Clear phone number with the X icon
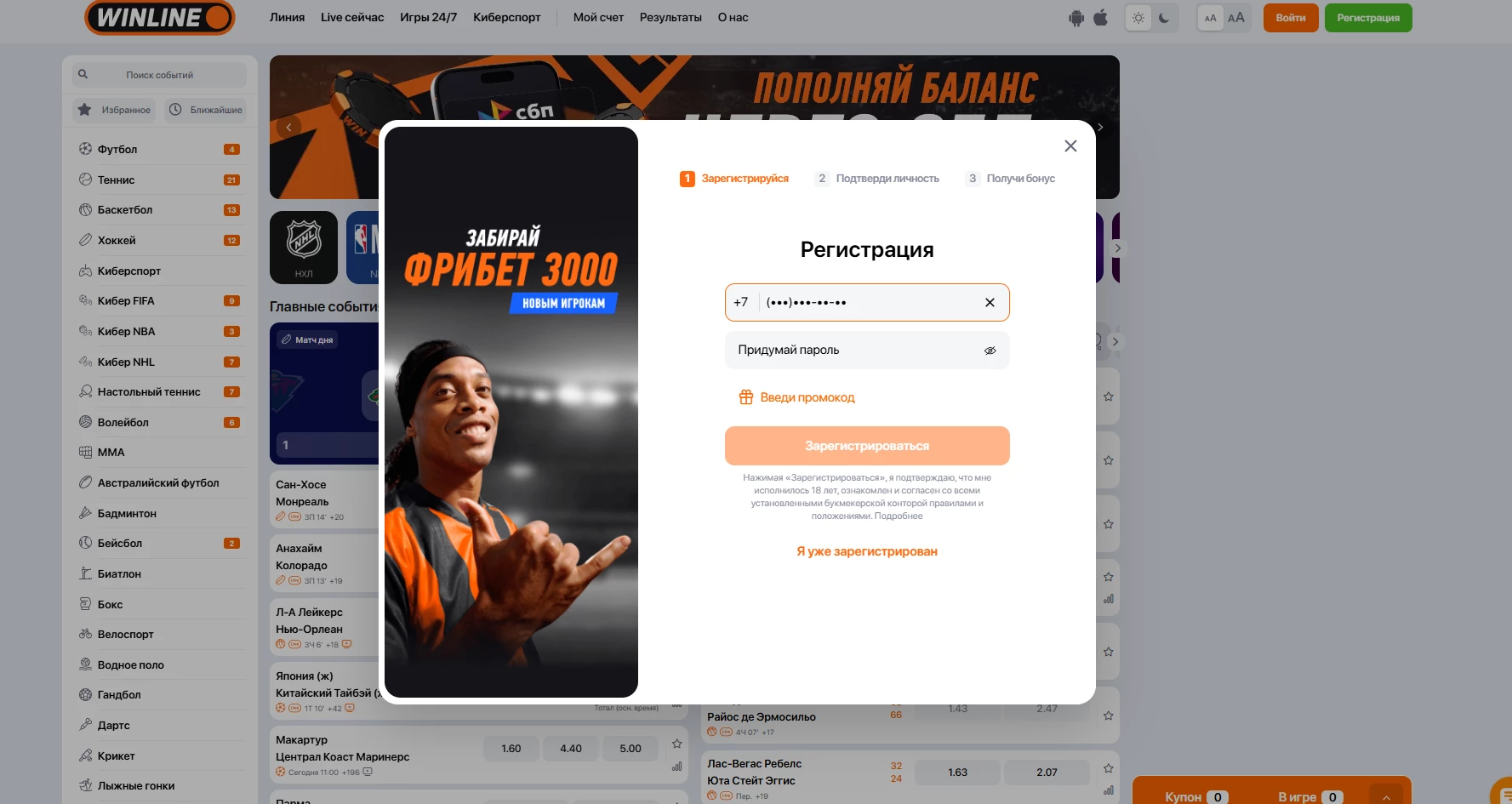This screenshot has height=804, width=1512. (x=990, y=302)
